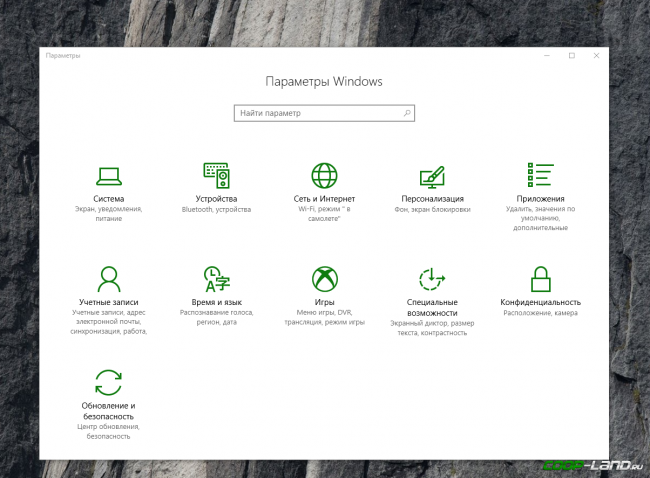Image resolution: width=650 pixels, height=478 pixels.
Task: Click 'Удалить, значения по умолчанию' description
Action: point(540,218)
